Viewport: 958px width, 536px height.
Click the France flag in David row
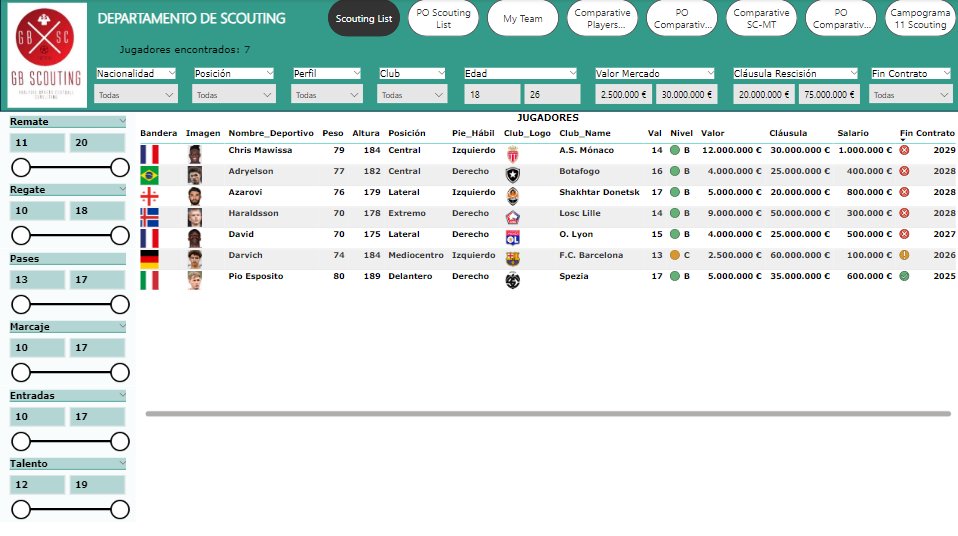tap(149, 238)
